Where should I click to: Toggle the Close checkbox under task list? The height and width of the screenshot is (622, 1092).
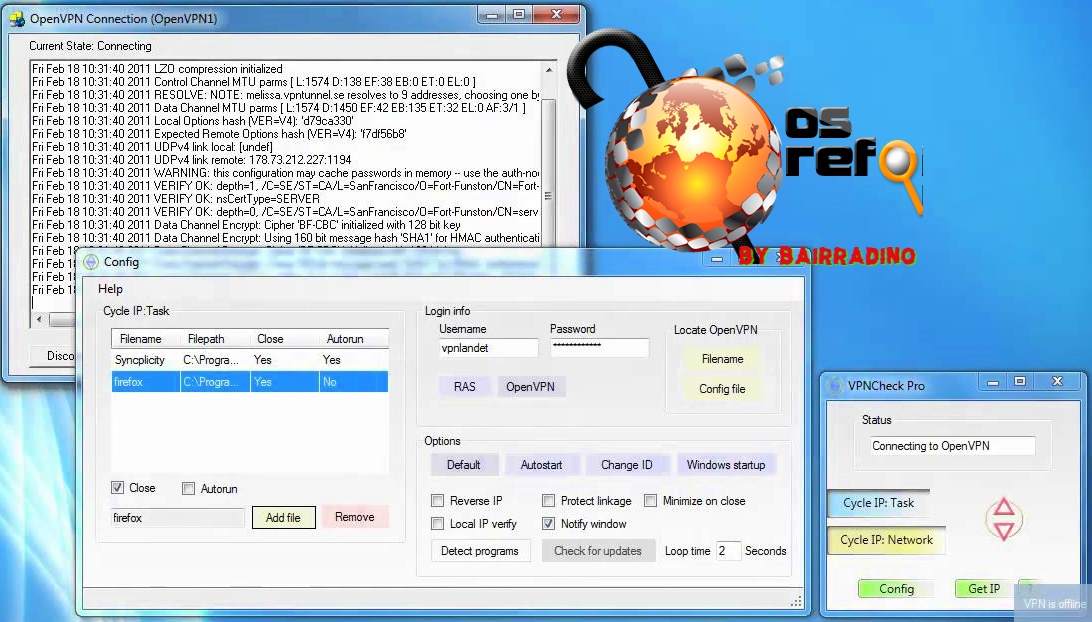coord(118,488)
